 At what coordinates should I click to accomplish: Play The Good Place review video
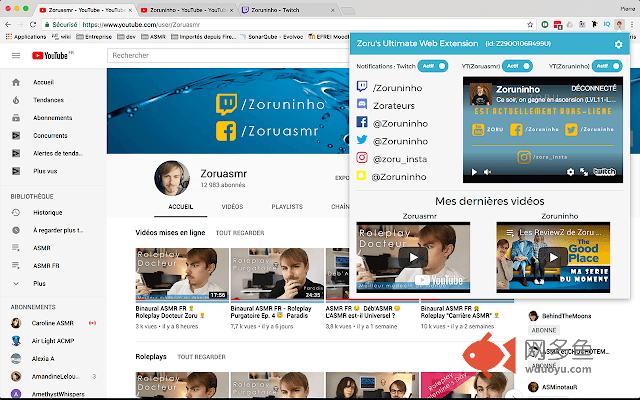[553, 257]
